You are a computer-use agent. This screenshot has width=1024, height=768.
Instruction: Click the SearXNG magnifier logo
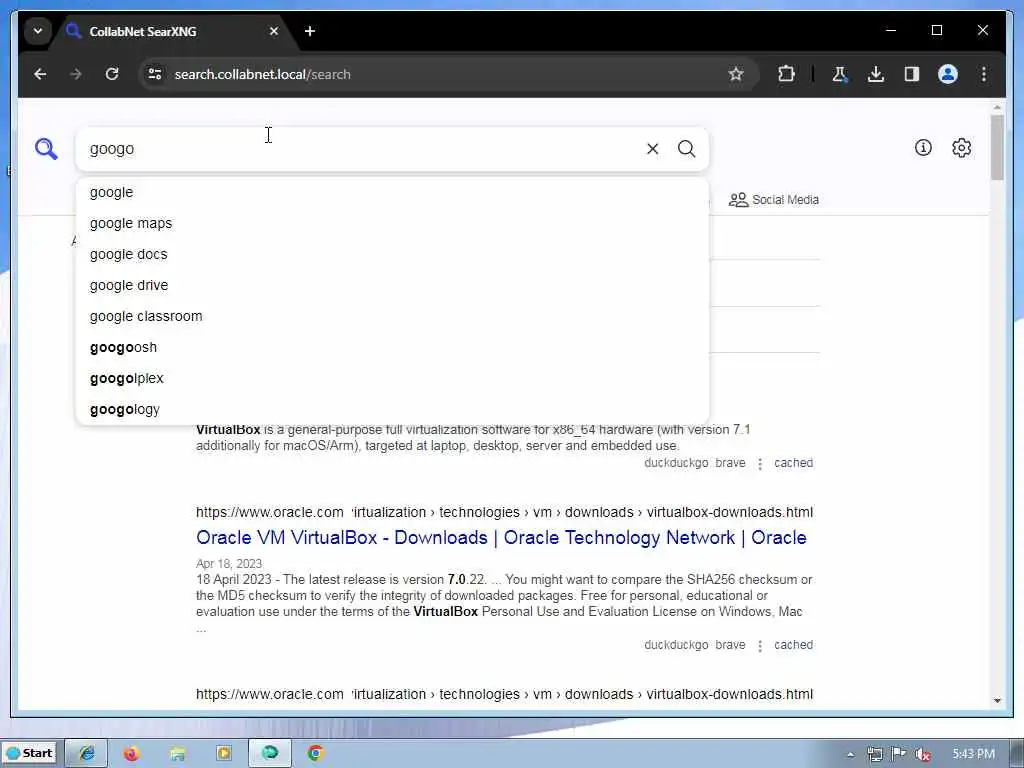click(x=46, y=149)
